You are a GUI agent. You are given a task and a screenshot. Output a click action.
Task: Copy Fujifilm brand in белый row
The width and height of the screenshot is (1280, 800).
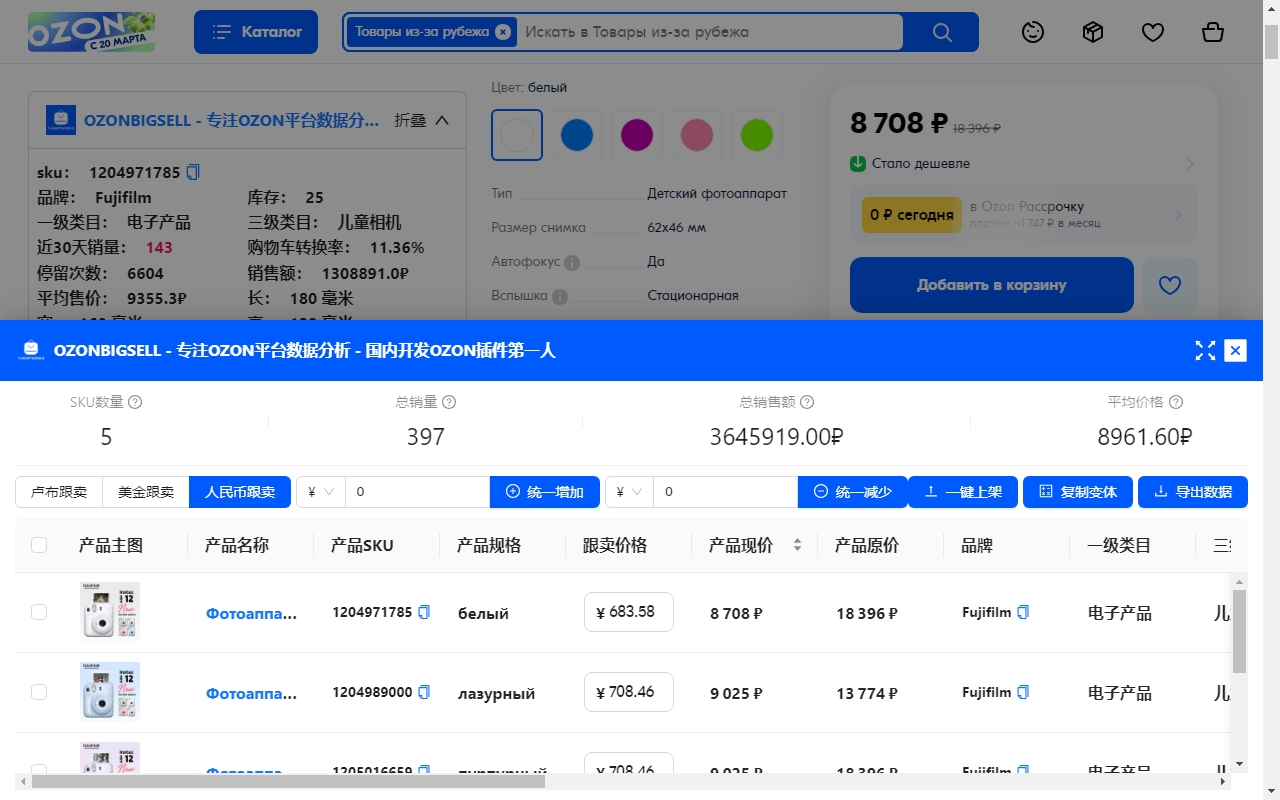click(1023, 612)
